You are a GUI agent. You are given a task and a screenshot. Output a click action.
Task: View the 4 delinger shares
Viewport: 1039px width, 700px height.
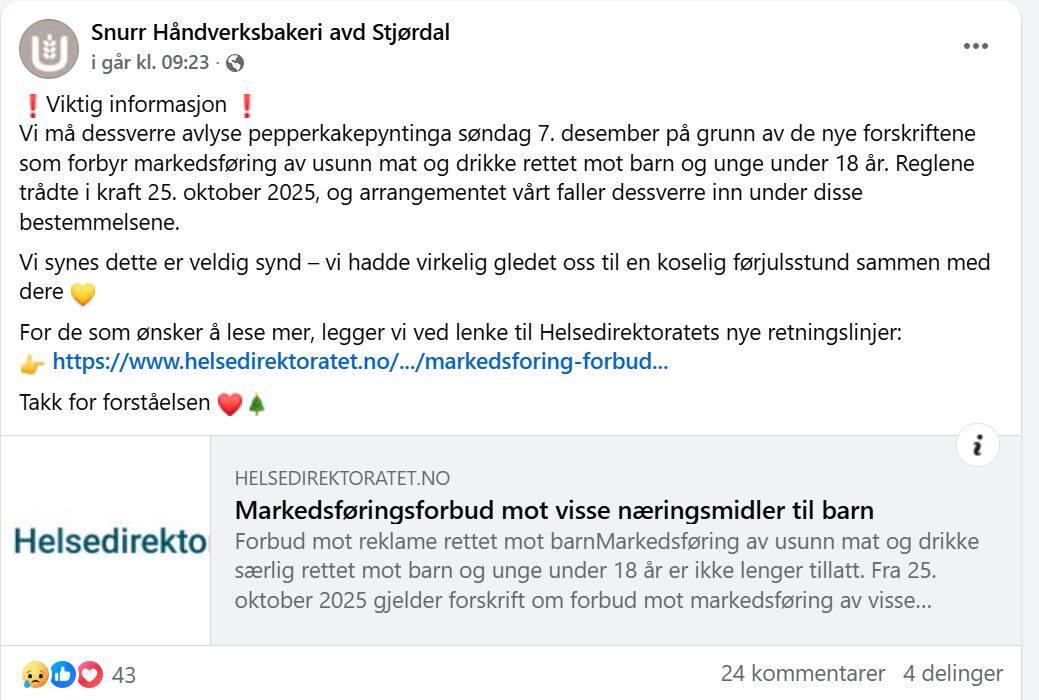(953, 673)
